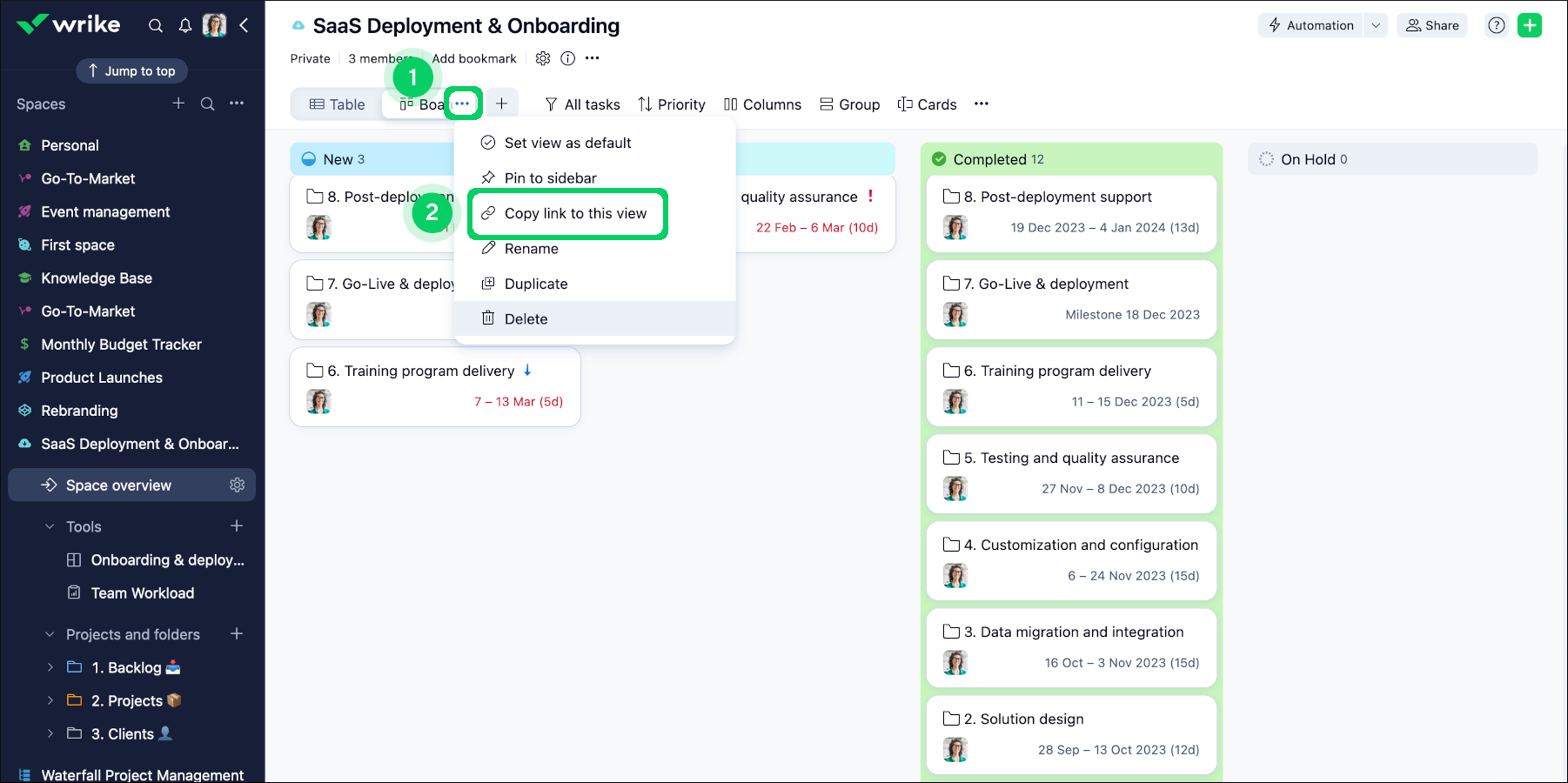Collapse Projects and folders section
The height and width of the screenshot is (783, 1568).
50,634
